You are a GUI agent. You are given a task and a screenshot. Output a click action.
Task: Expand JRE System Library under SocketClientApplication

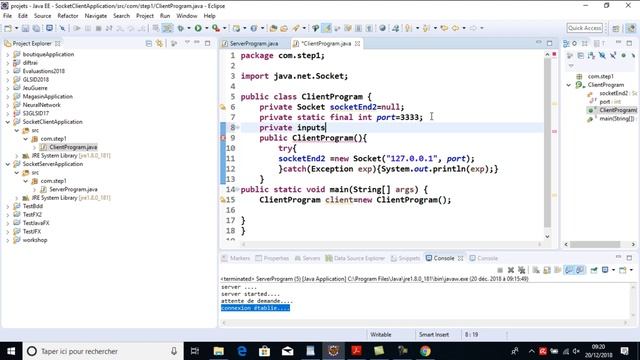(17, 156)
